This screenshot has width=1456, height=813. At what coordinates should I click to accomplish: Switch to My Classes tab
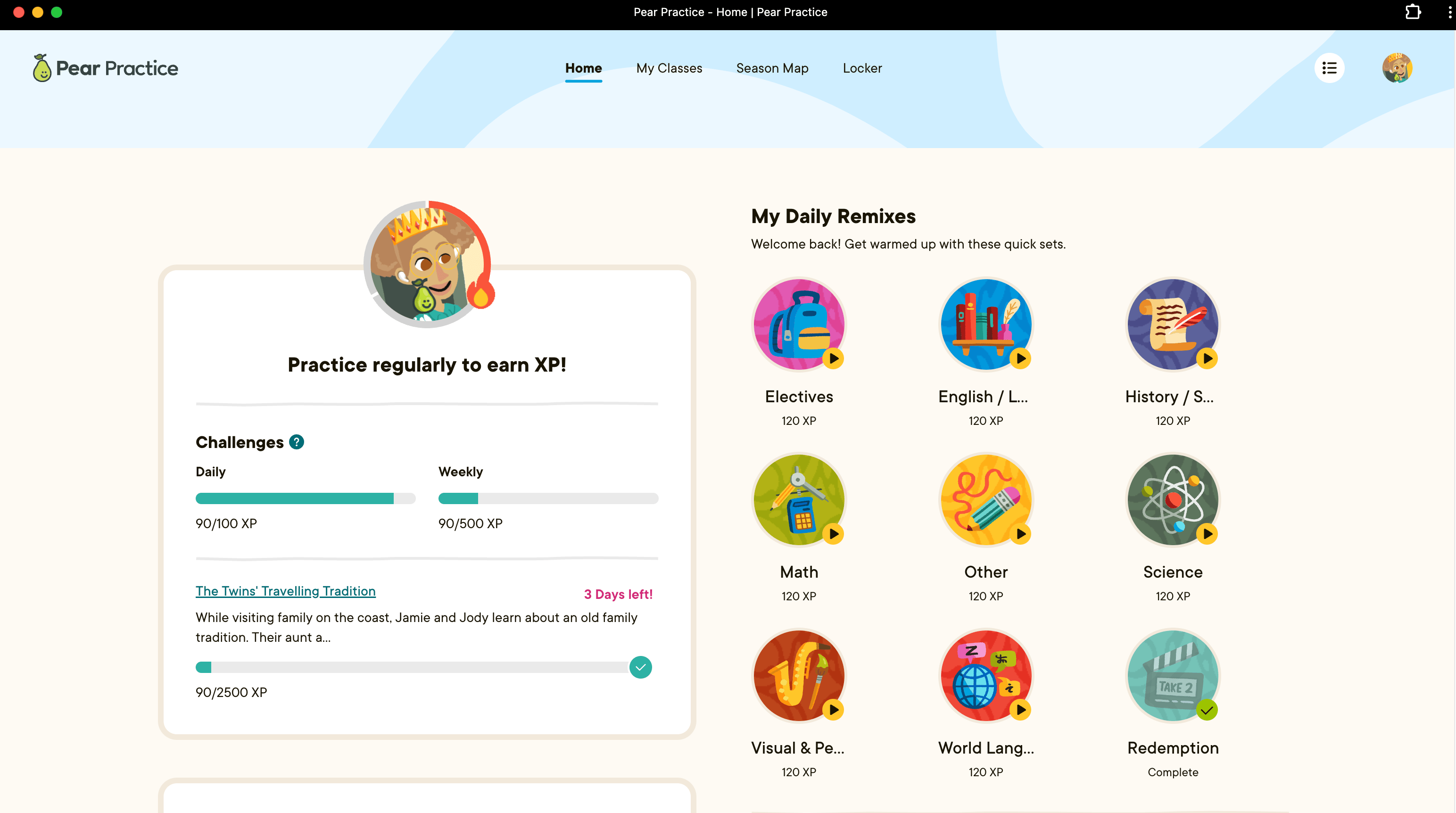(x=669, y=68)
